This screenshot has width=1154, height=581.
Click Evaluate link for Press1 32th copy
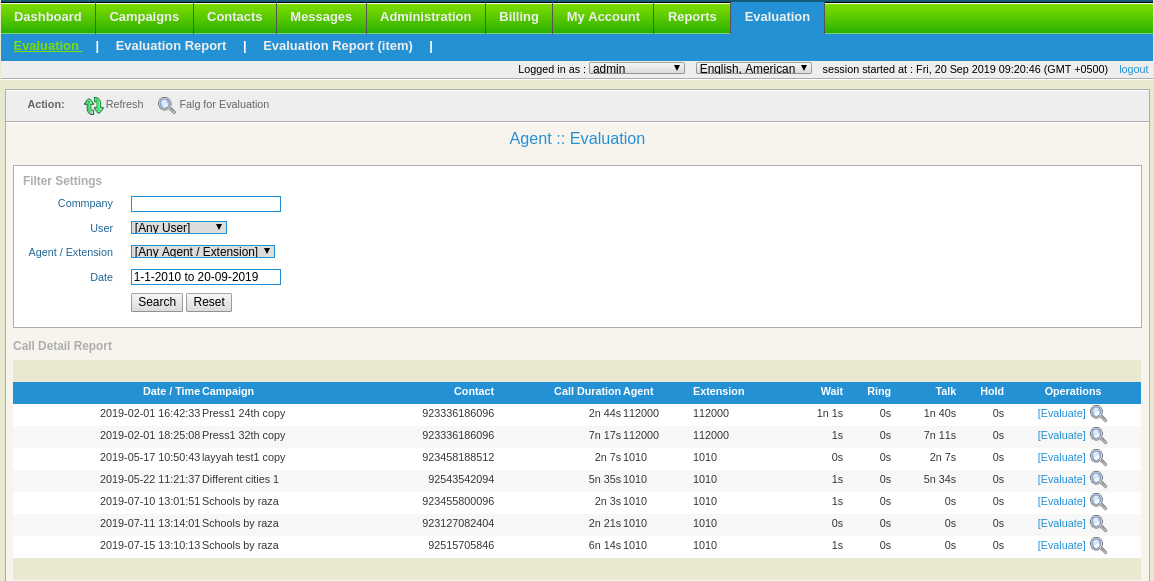pos(1061,435)
